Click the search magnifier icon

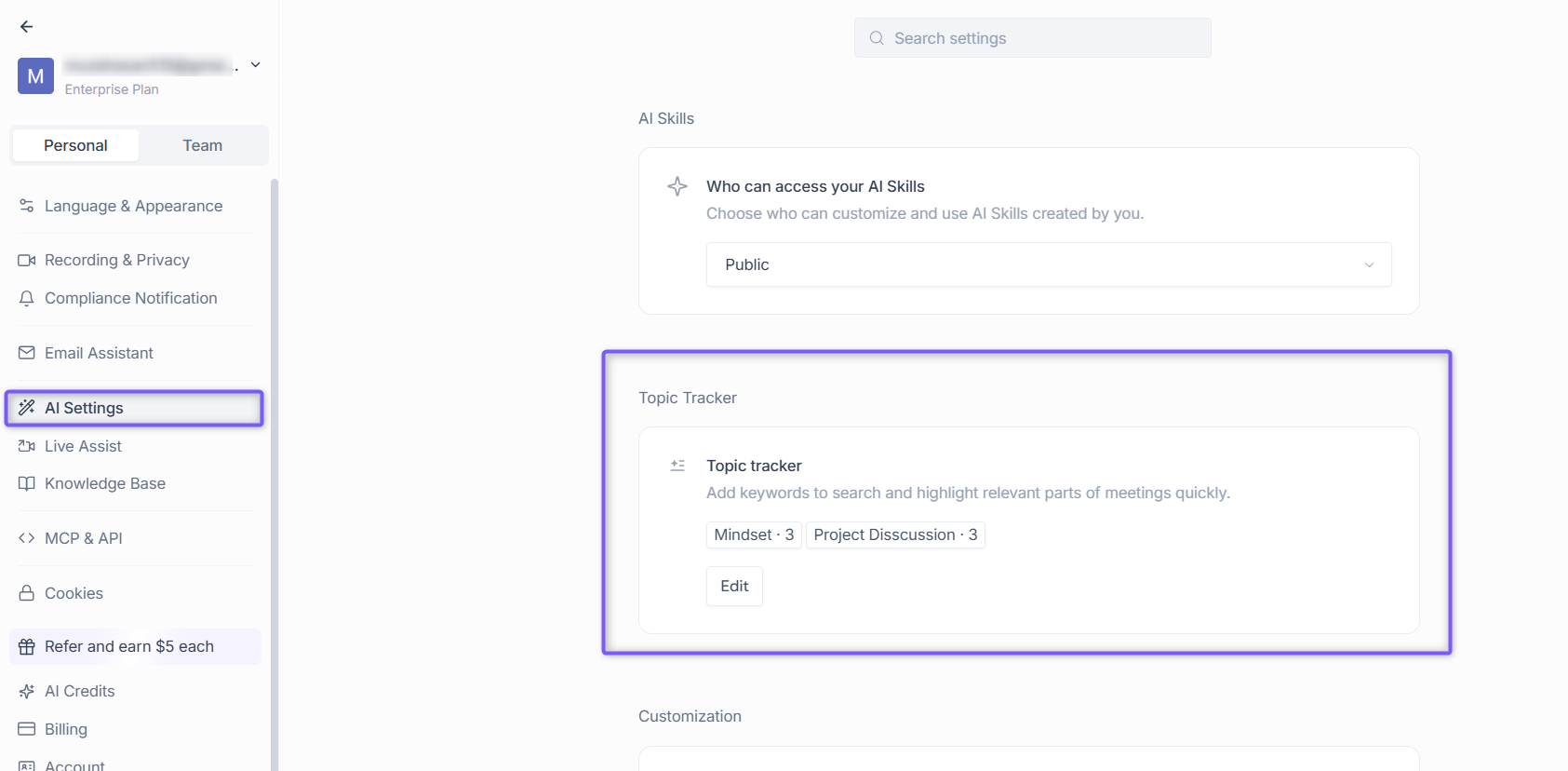click(x=877, y=38)
